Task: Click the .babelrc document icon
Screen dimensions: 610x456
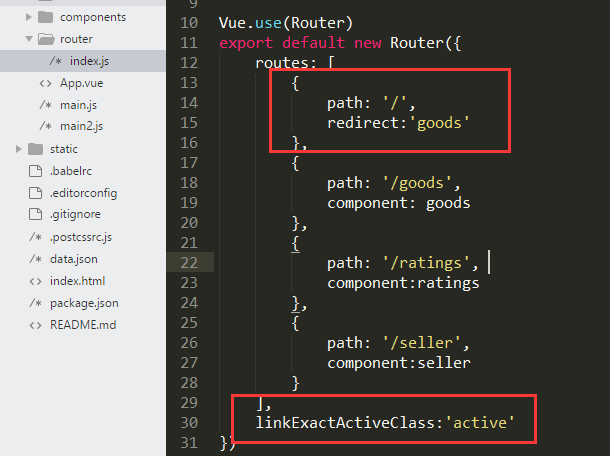Action: (x=35, y=171)
